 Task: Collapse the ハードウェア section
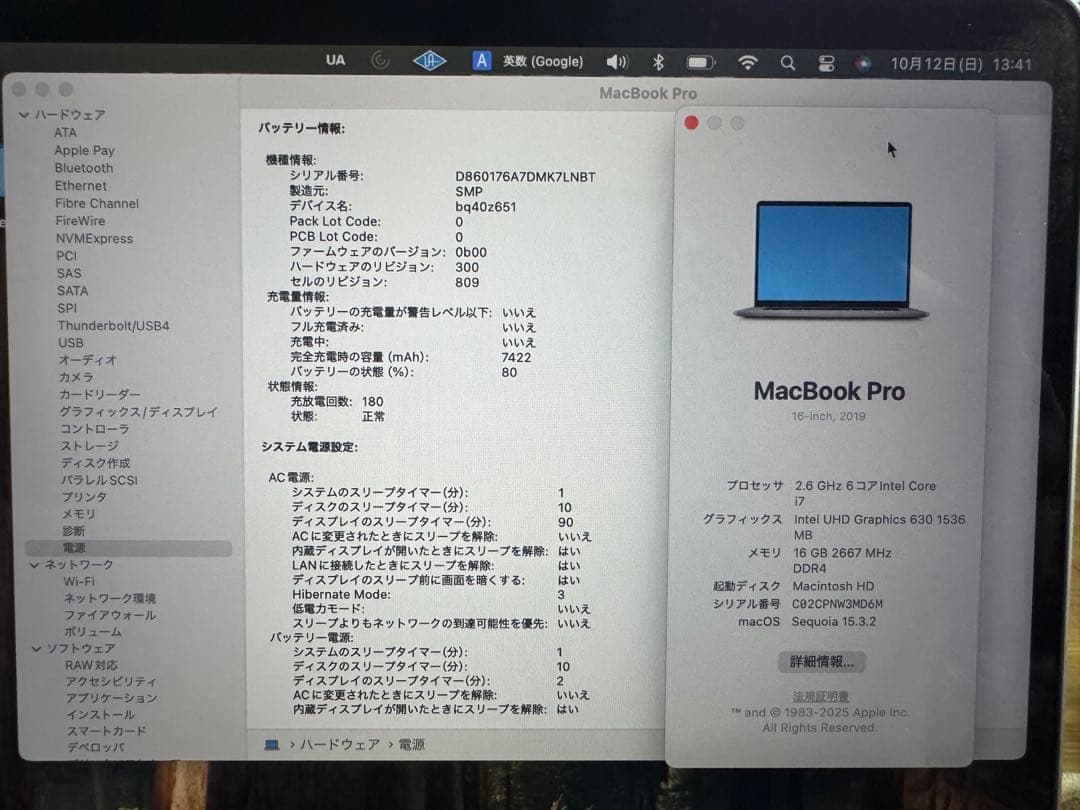coord(24,115)
